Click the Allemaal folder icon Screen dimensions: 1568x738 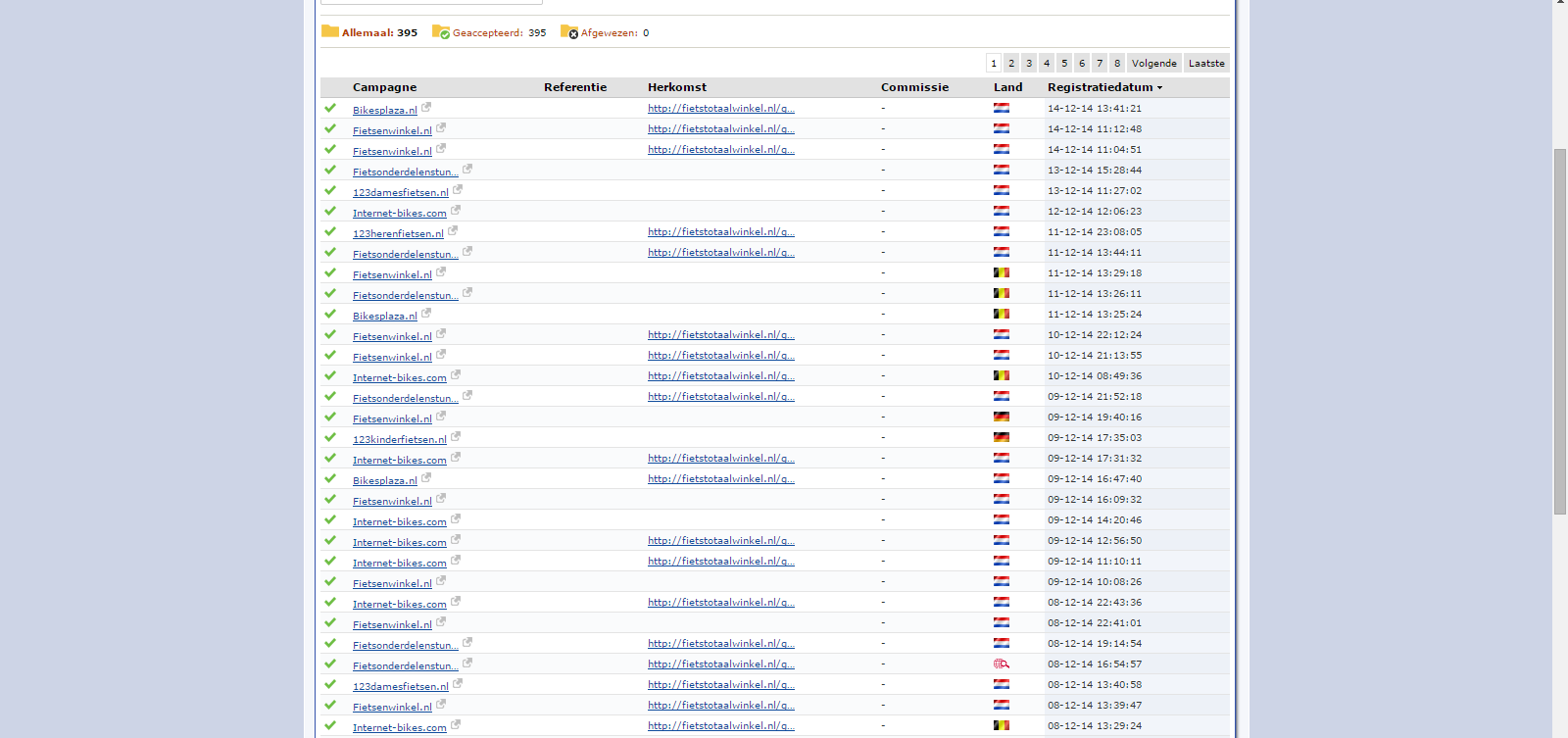point(330,31)
